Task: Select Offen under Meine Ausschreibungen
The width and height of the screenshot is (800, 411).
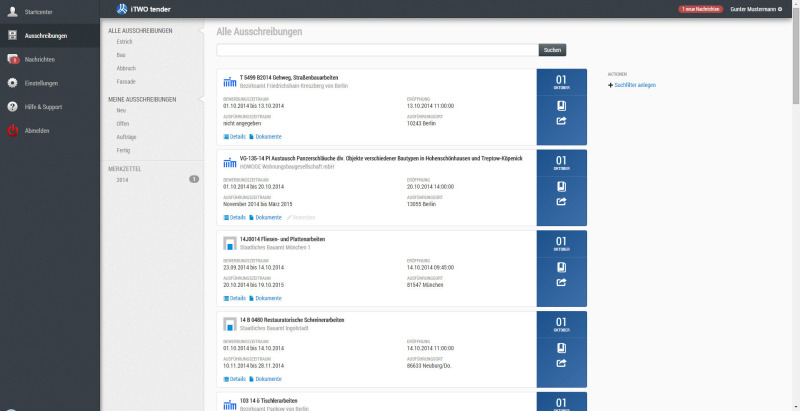Action: pyautogui.click(x=122, y=124)
